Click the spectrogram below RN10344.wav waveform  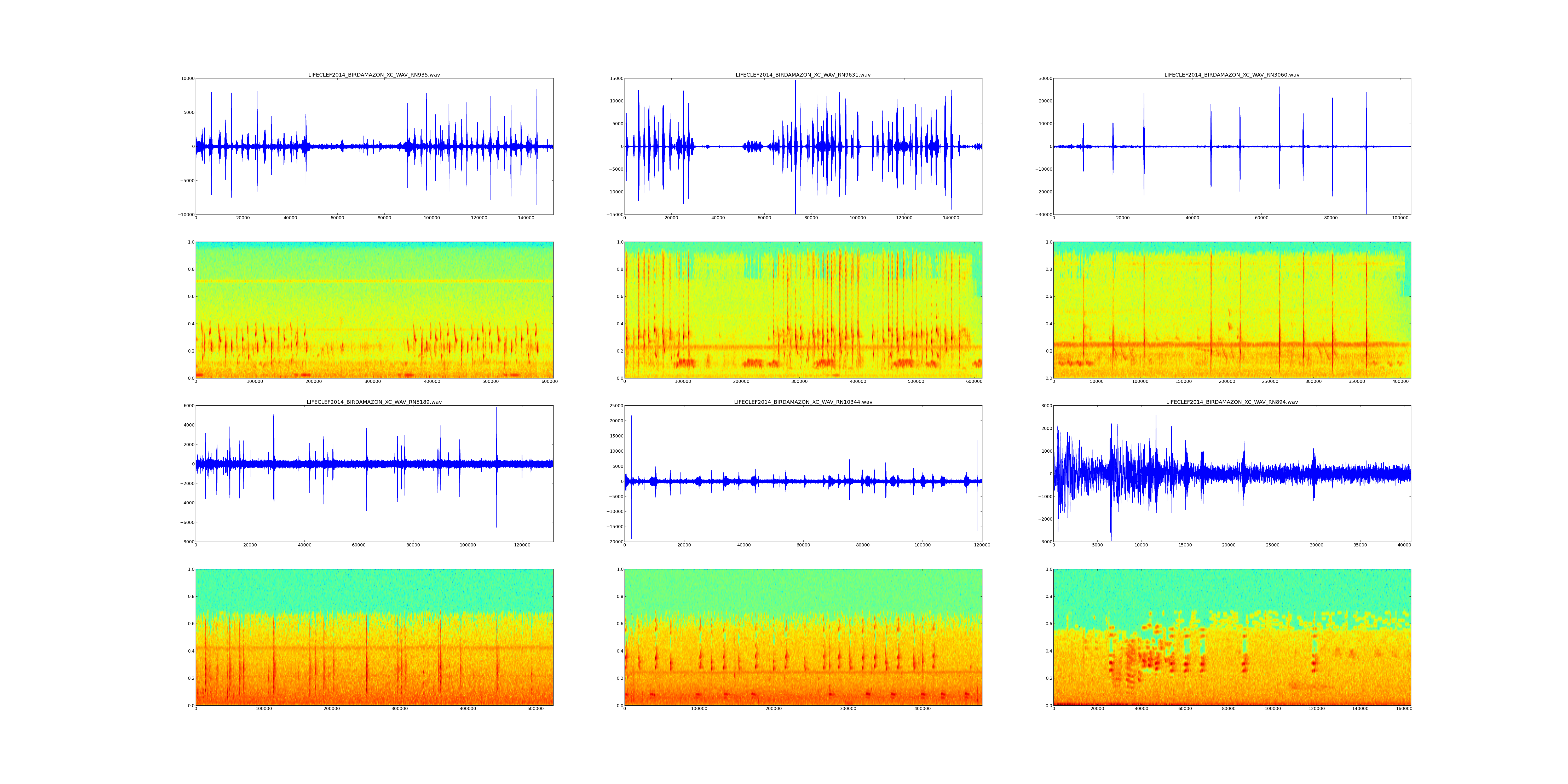click(x=803, y=637)
